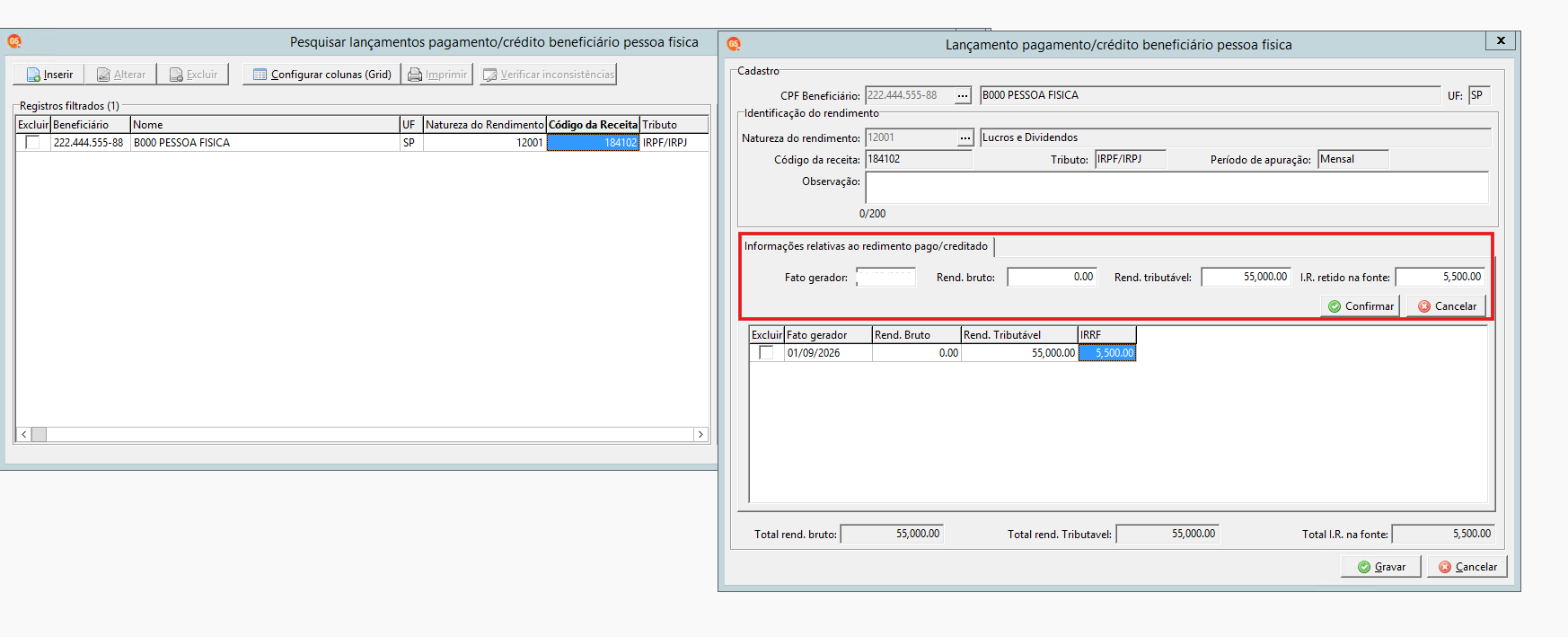Click the Rend. bruto input field
This screenshot has width=1568, height=637.
[1052, 278]
